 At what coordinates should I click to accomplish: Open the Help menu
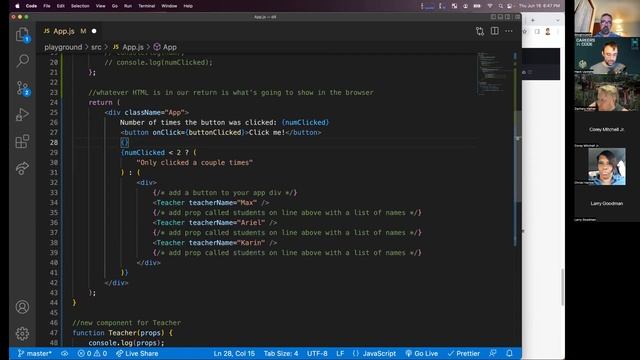point(188,6)
